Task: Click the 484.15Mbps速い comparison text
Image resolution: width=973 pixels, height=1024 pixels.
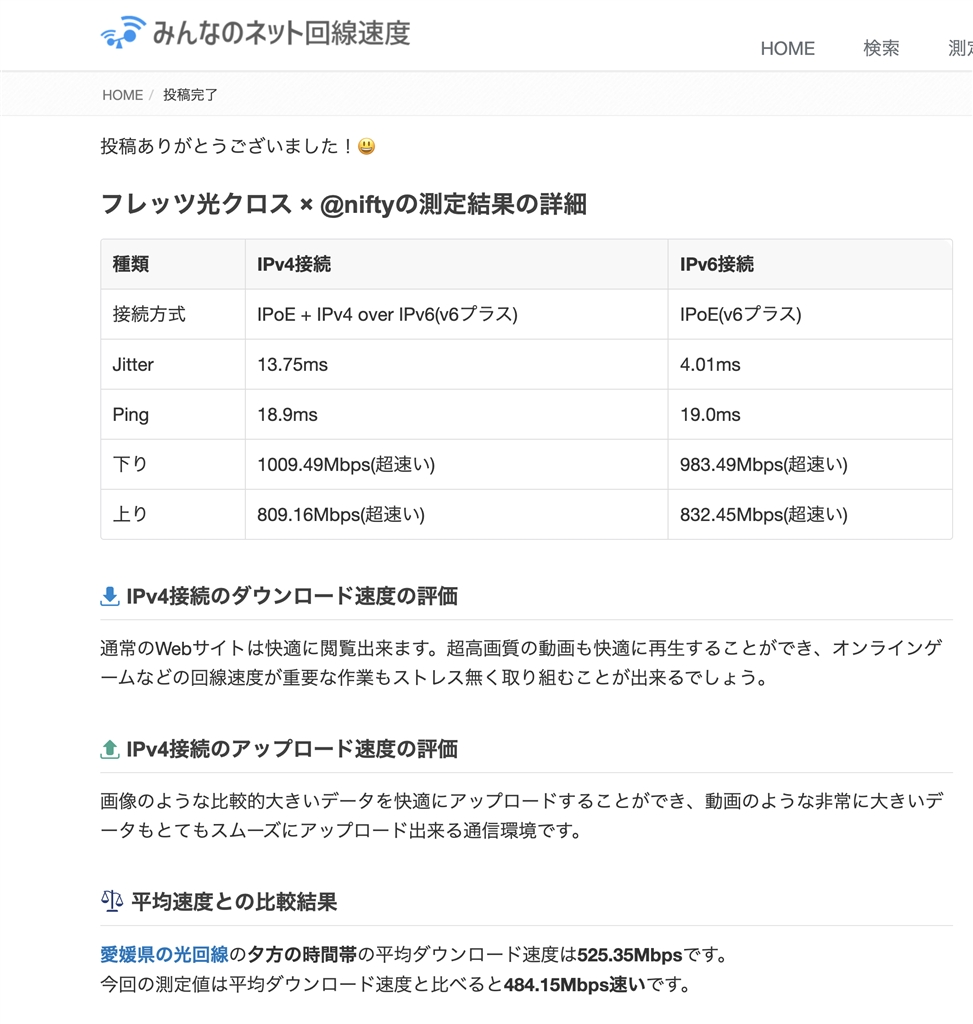Action: pyautogui.click(x=575, y=984)
